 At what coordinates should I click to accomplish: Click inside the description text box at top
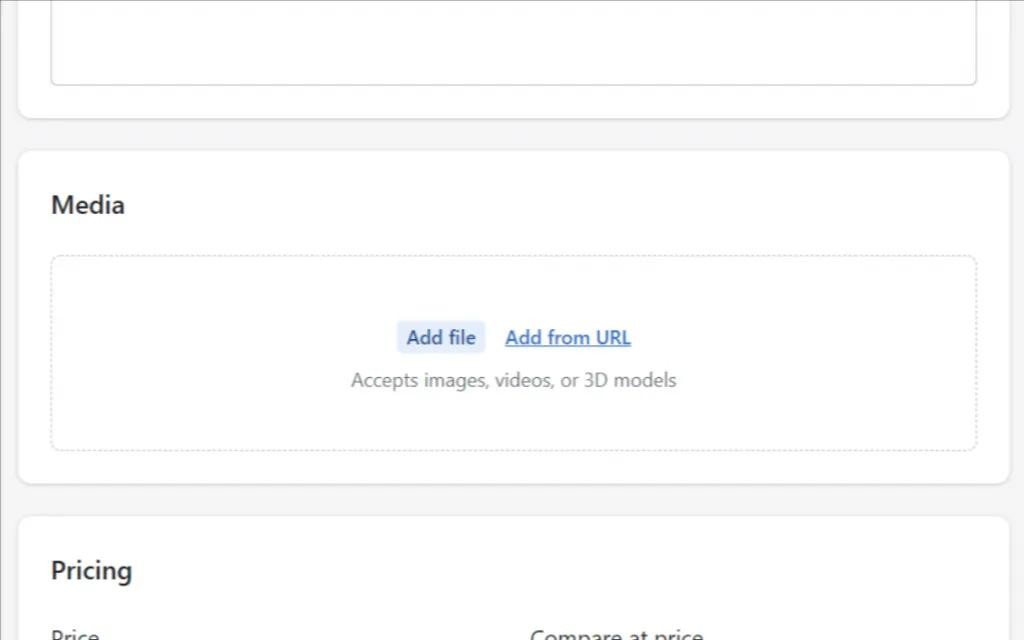point(513,42)
